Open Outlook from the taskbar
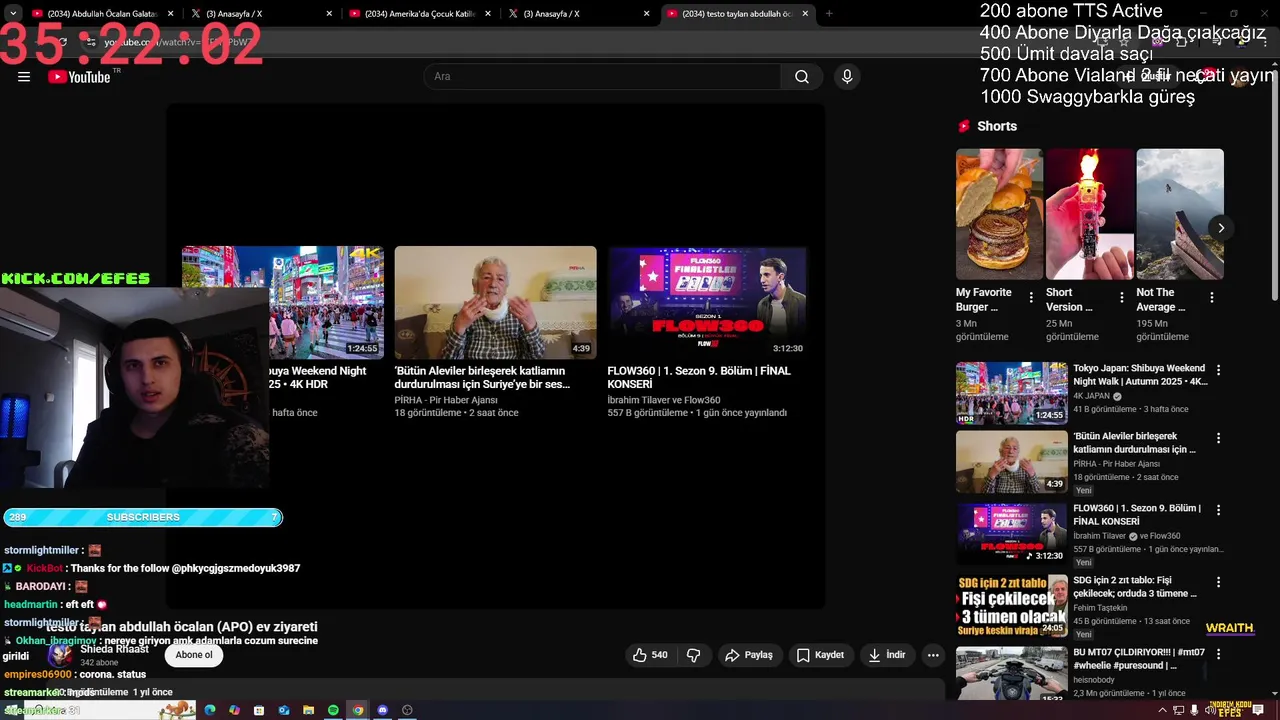The height and width of the screenshot is (720, 1280). tap(284, 710)
